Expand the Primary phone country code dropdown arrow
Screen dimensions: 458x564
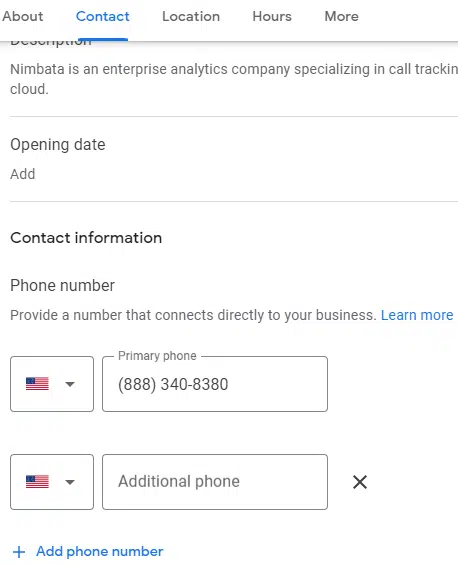(70, 384)
